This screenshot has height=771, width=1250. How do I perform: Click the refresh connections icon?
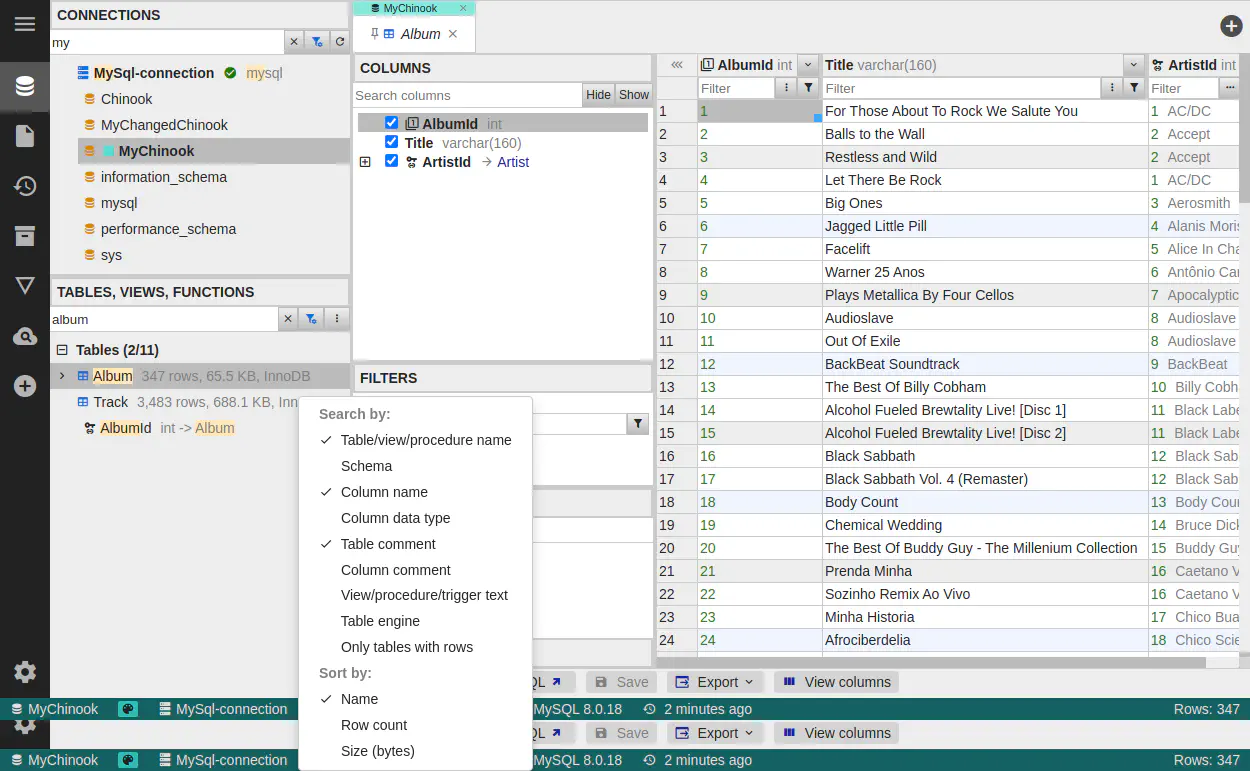point(340,42)
